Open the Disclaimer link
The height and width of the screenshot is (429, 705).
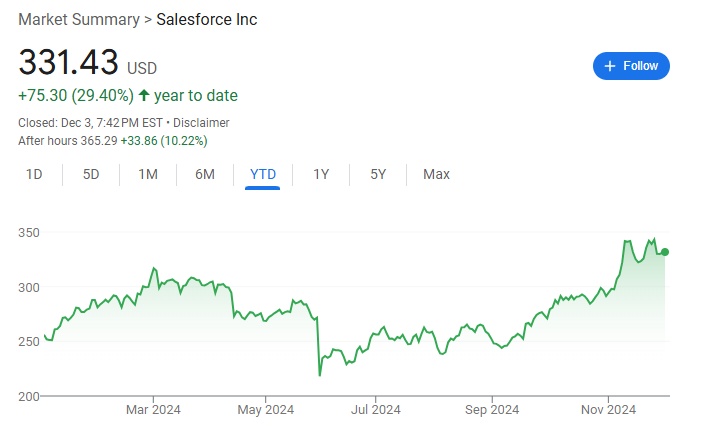pyautogui.click(x=204, y=123)
